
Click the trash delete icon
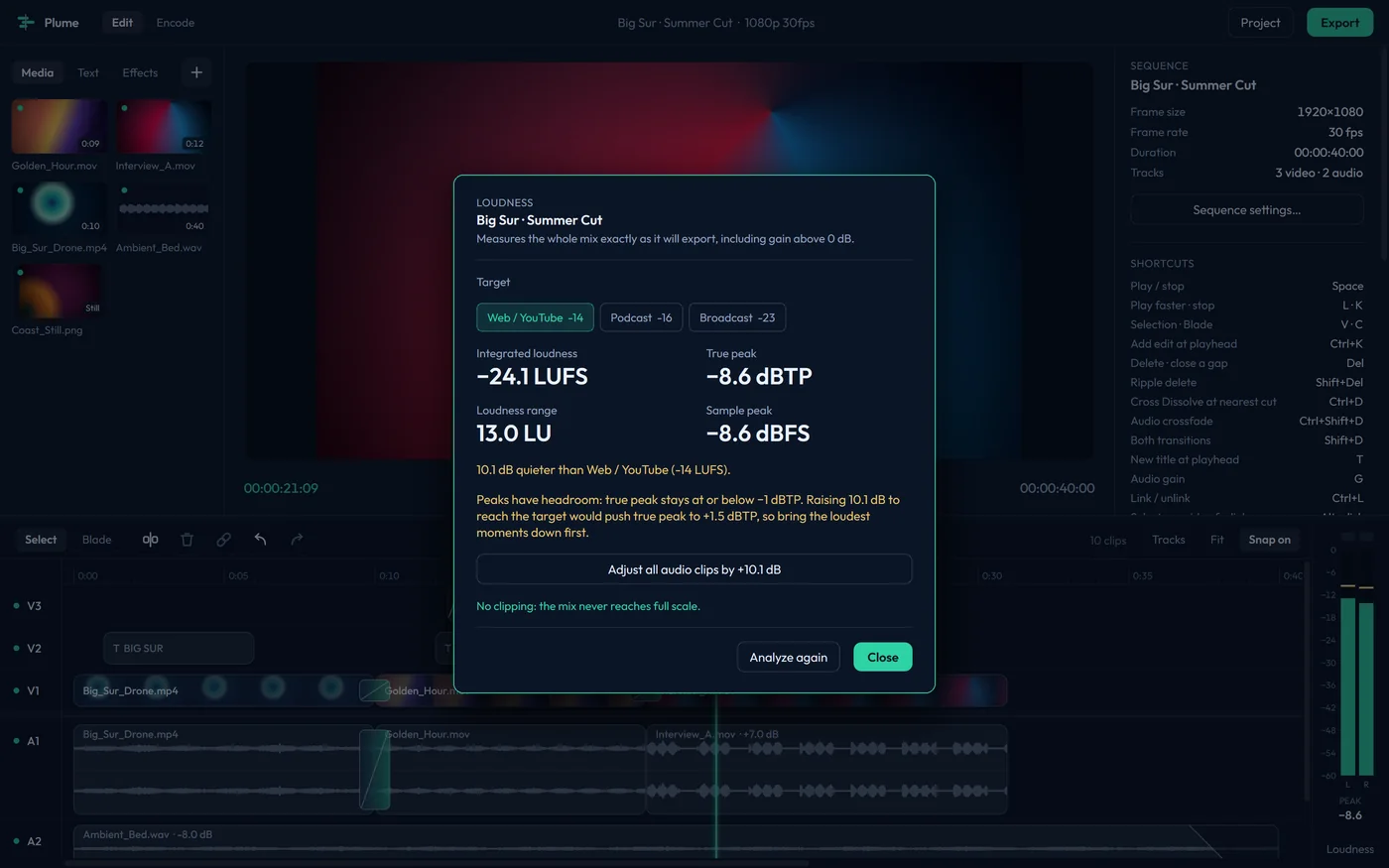187,540
